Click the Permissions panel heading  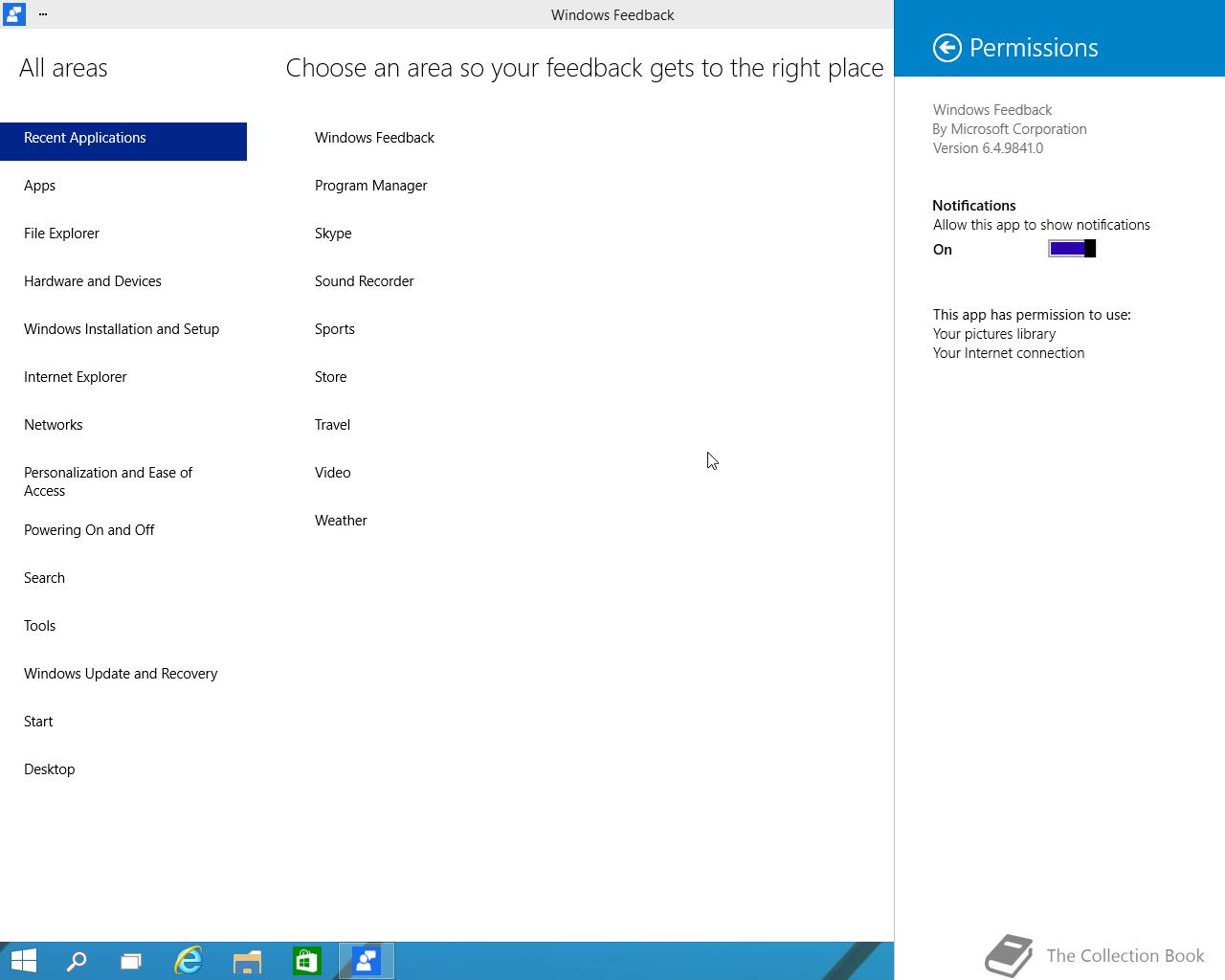pos(1034,48)
